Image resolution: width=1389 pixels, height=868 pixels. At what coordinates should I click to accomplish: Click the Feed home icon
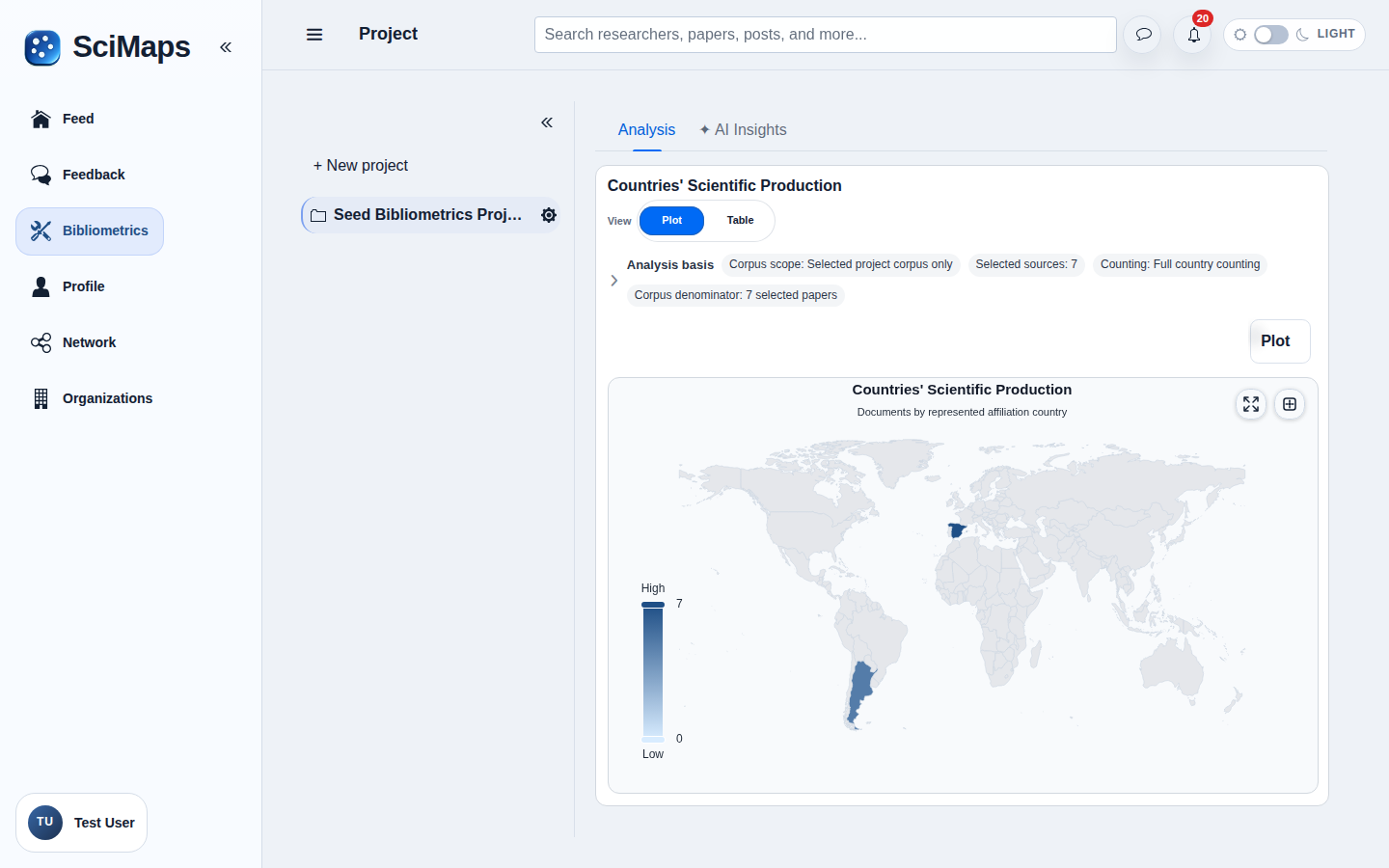41,119
